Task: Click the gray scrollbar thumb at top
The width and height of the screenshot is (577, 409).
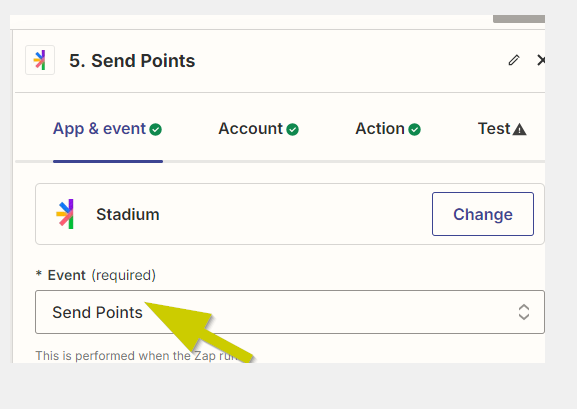Action: point(519,19)
